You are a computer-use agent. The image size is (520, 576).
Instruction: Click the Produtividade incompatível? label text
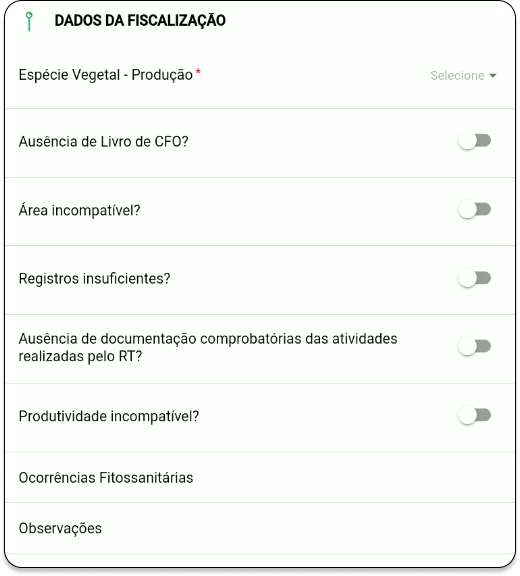coord(109,417)
